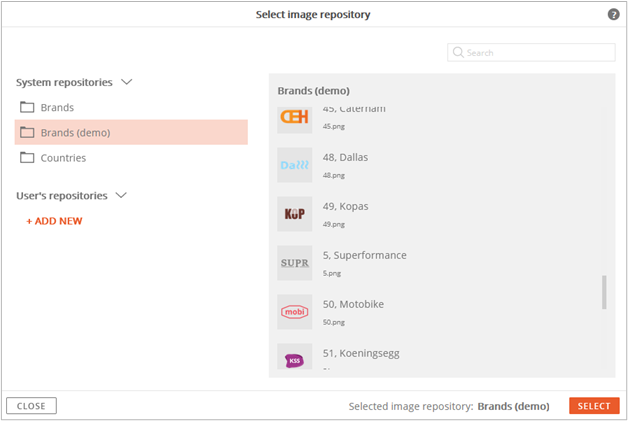Click the 5.png file name
This screenshot has width=628, height=421.
coord(332,273)
